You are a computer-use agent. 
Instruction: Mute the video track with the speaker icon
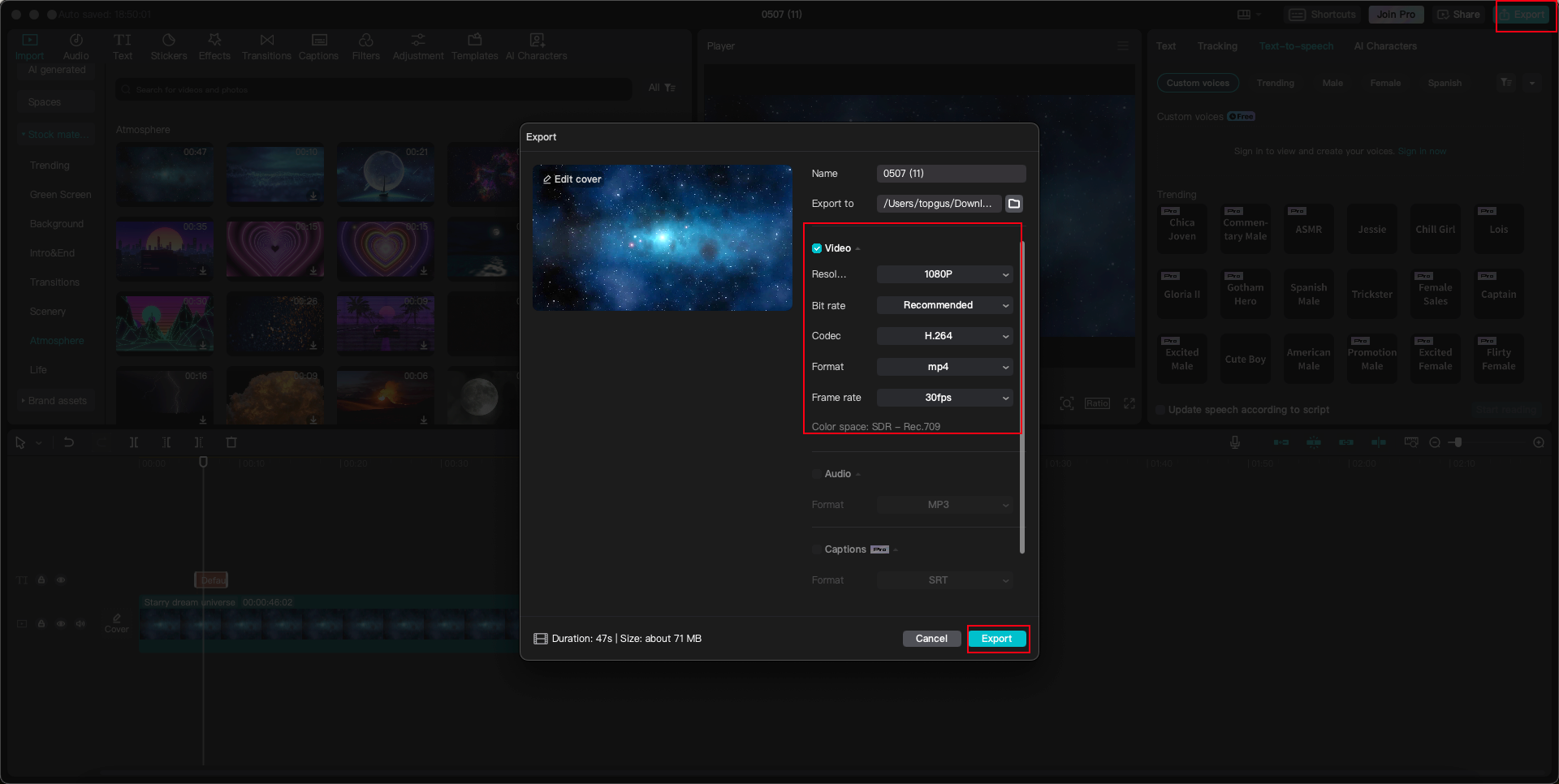pos(80,624)
